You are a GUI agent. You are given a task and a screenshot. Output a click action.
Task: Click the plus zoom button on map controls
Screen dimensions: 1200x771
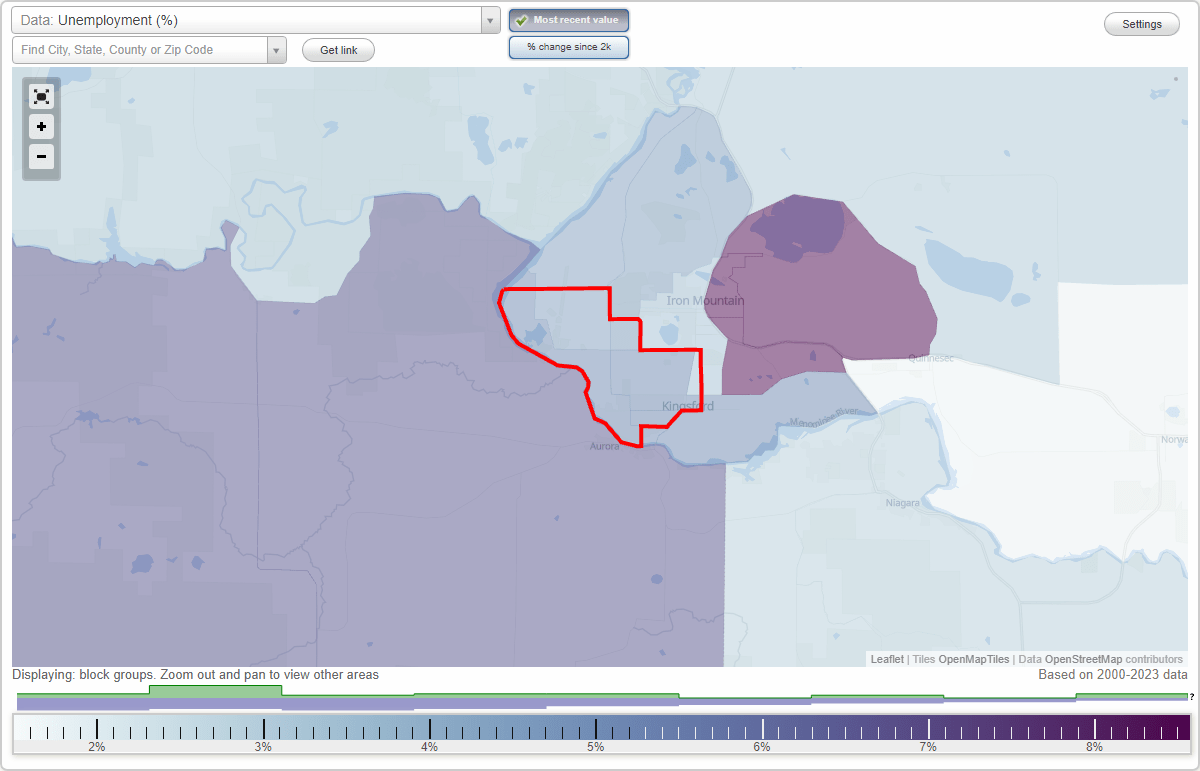[41, 127]
